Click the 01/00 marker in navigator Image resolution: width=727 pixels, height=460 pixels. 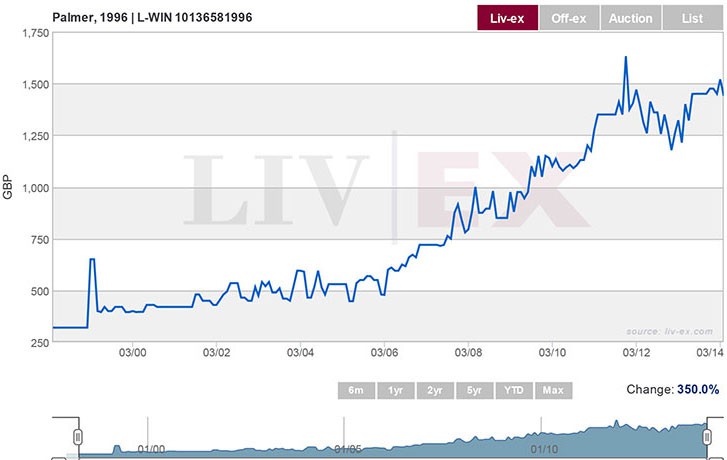pyautogui.click(x=152, y=449)
